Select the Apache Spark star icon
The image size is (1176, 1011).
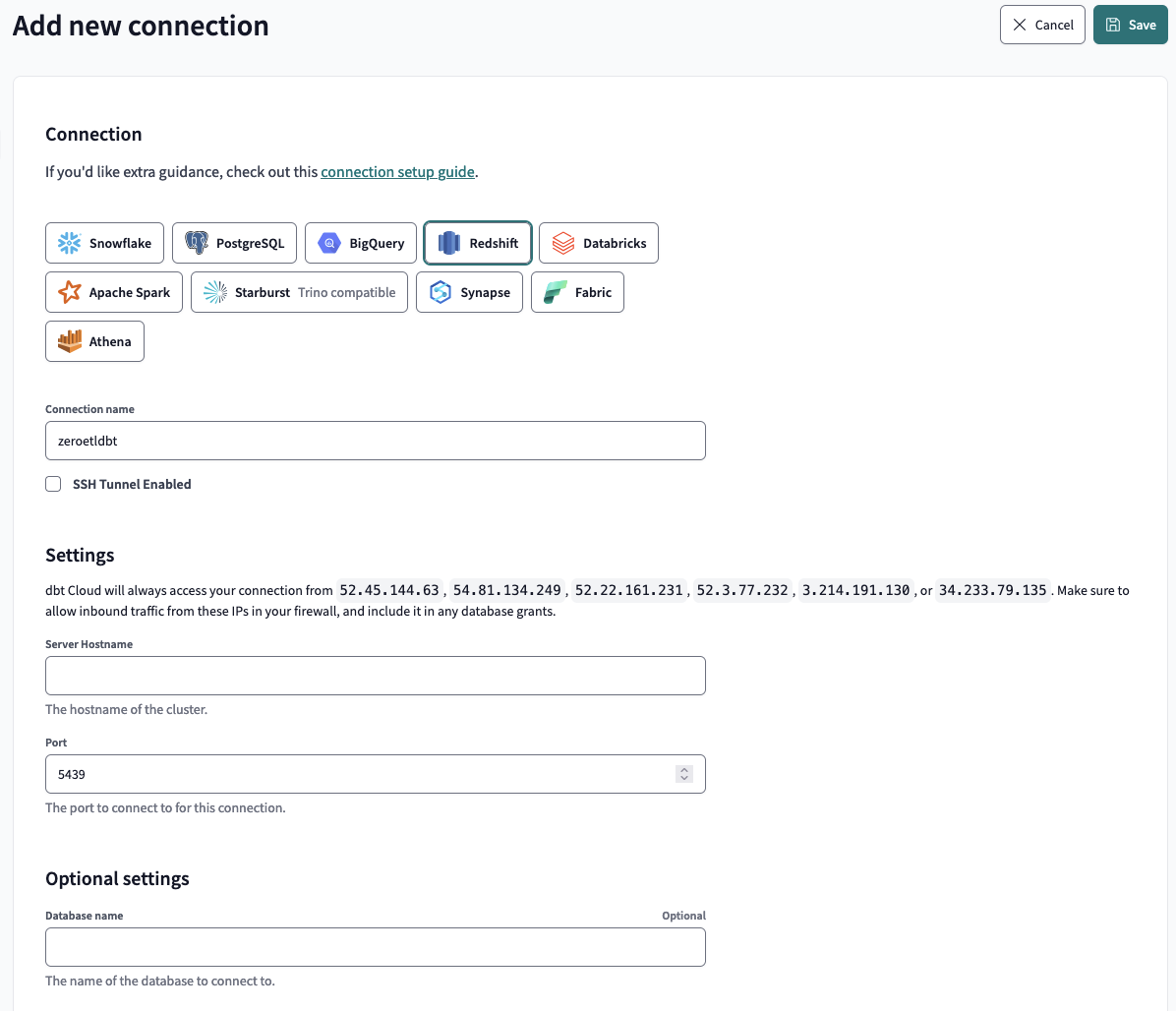[x=70, y=292]
